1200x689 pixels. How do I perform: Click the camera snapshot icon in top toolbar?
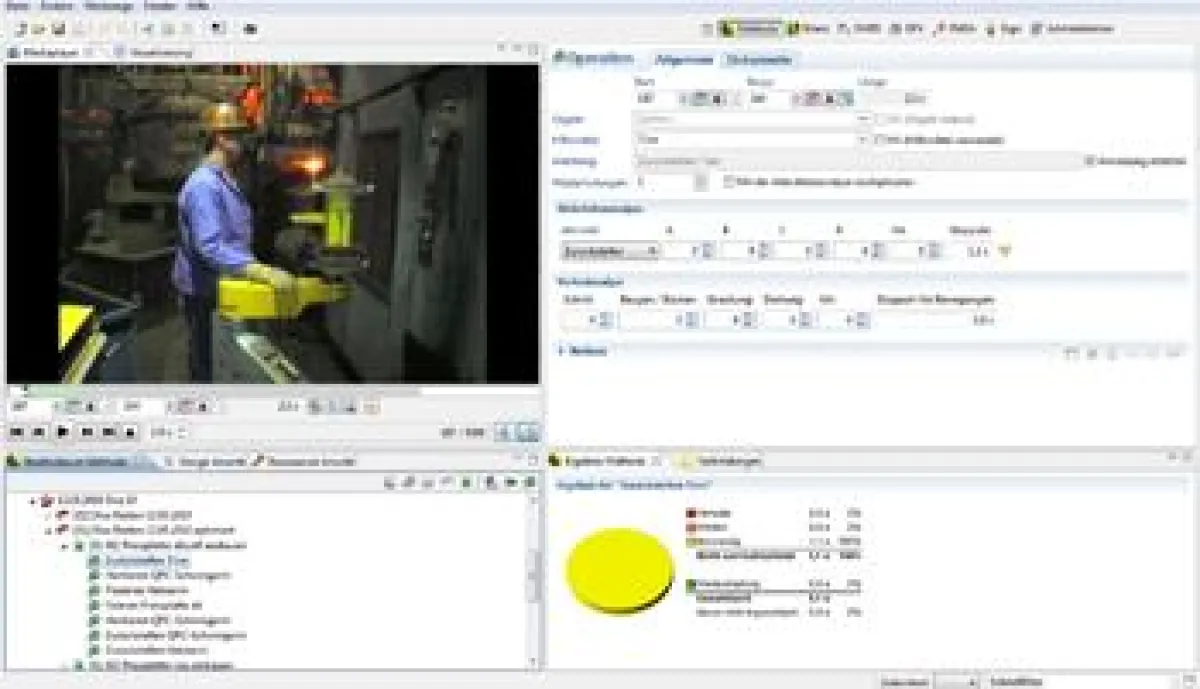(250, 29)
